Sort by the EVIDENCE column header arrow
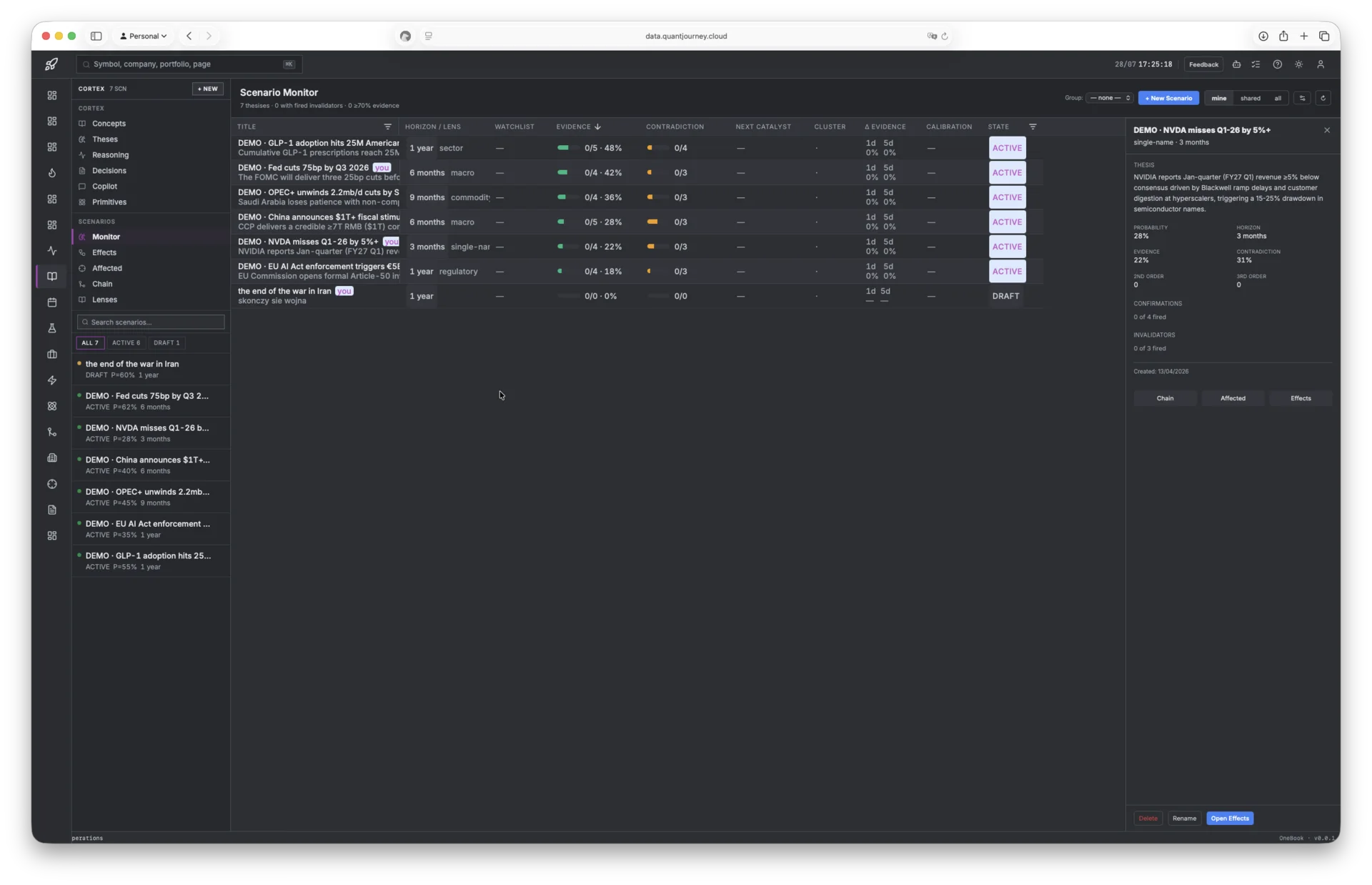Image resolution: width=1372 pixels, height=885 pixels. (x=597, y=127)
